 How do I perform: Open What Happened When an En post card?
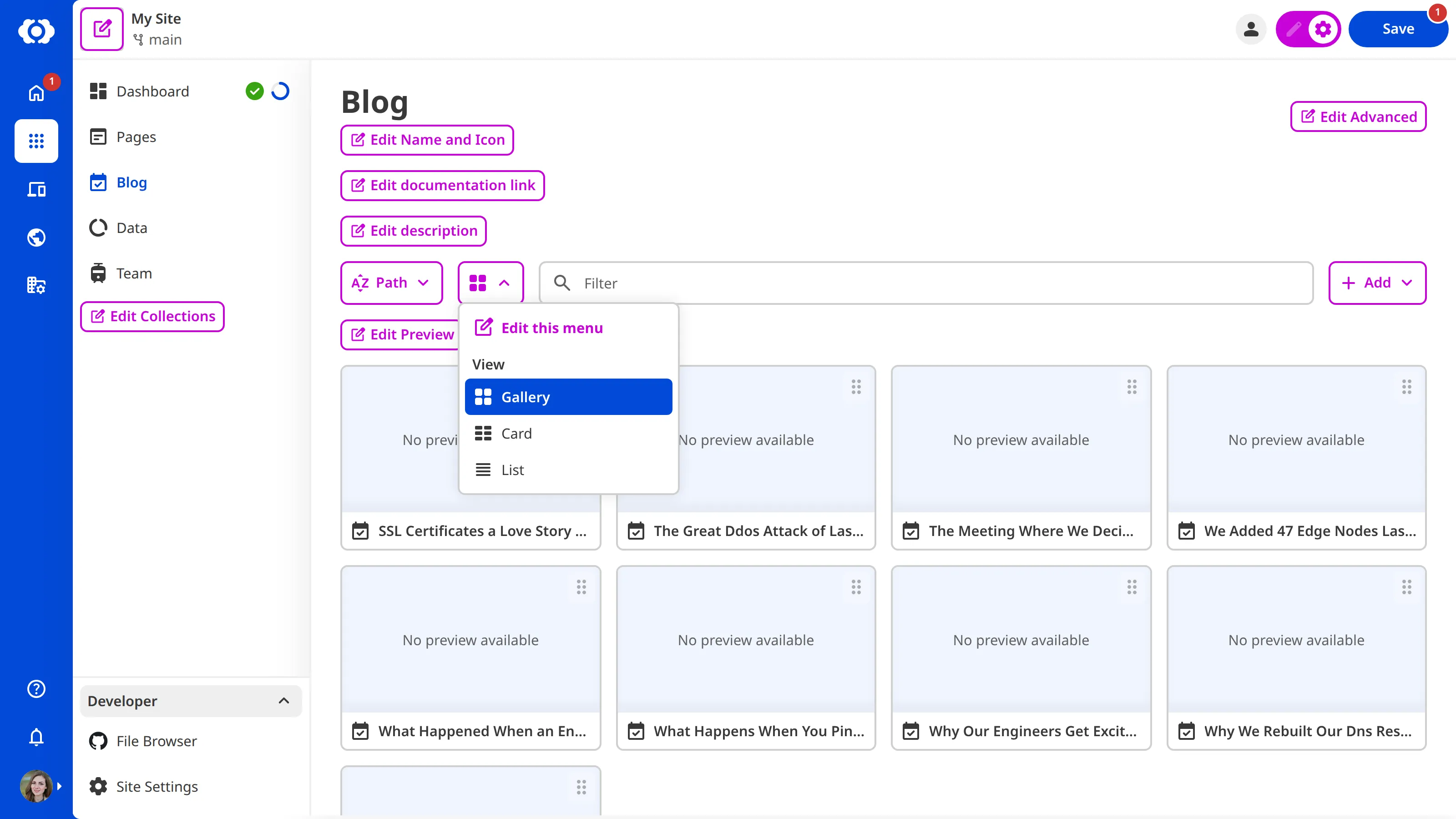point(471,658)
